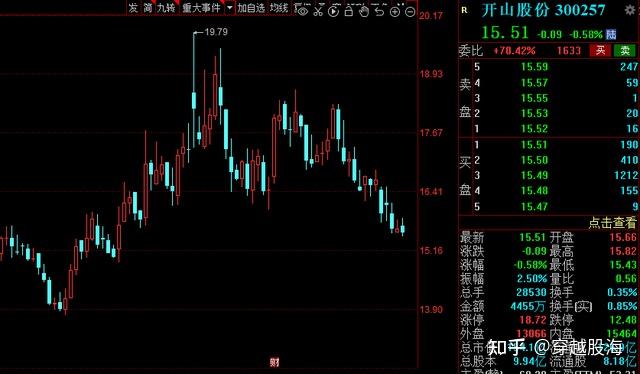640x374 pixels.
Task: Click the blue 陆 connect badge
Action: (x=611, y=34)
